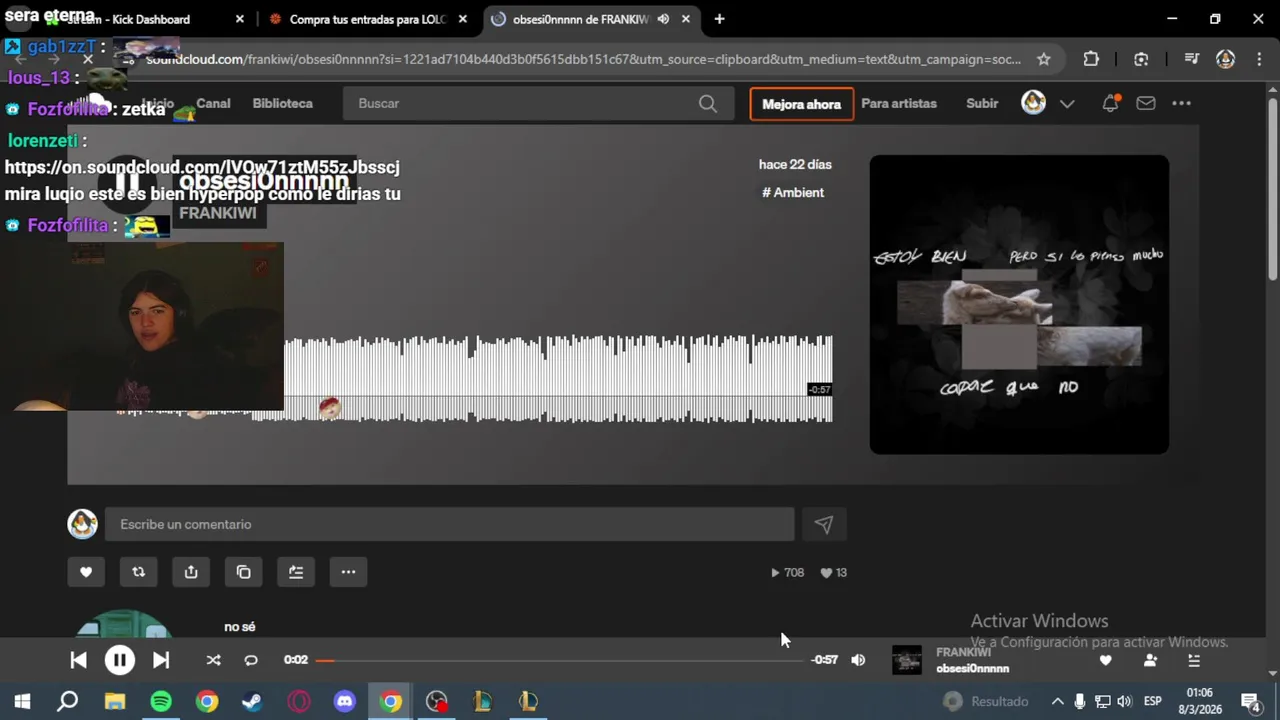Open File Explorer from the taskbar
The image size is (1280, 720).
[x=115, y=701]
